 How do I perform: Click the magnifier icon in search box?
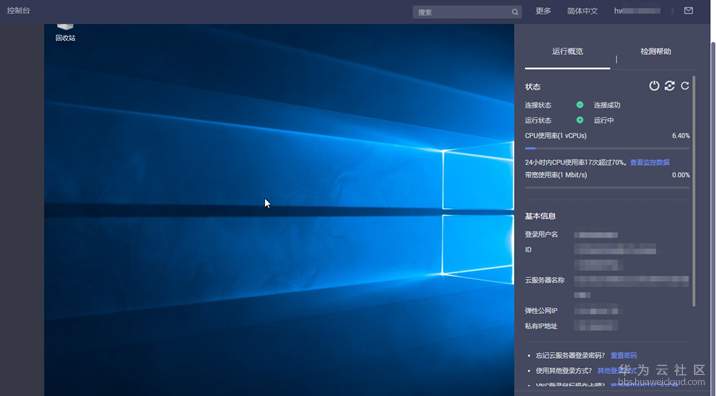pos(515,12)
